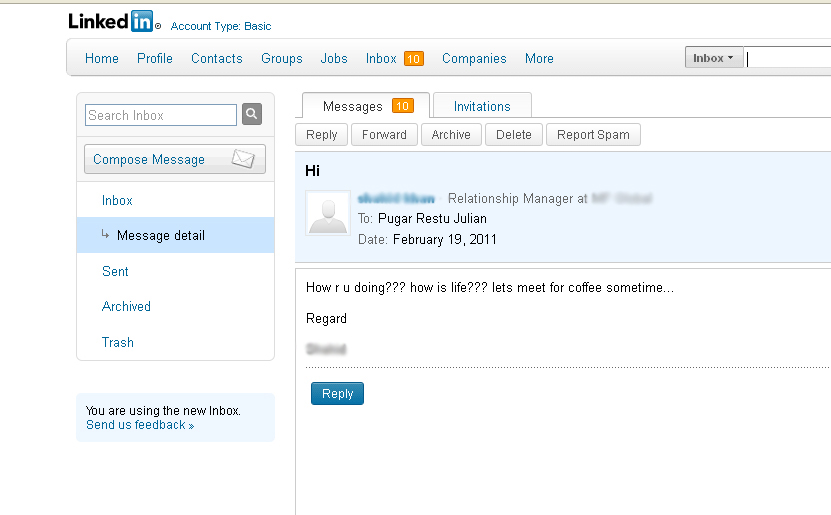Click the search magnifier icon beside Search Inbox
The image size is (831, 515).
pos(252,115)
